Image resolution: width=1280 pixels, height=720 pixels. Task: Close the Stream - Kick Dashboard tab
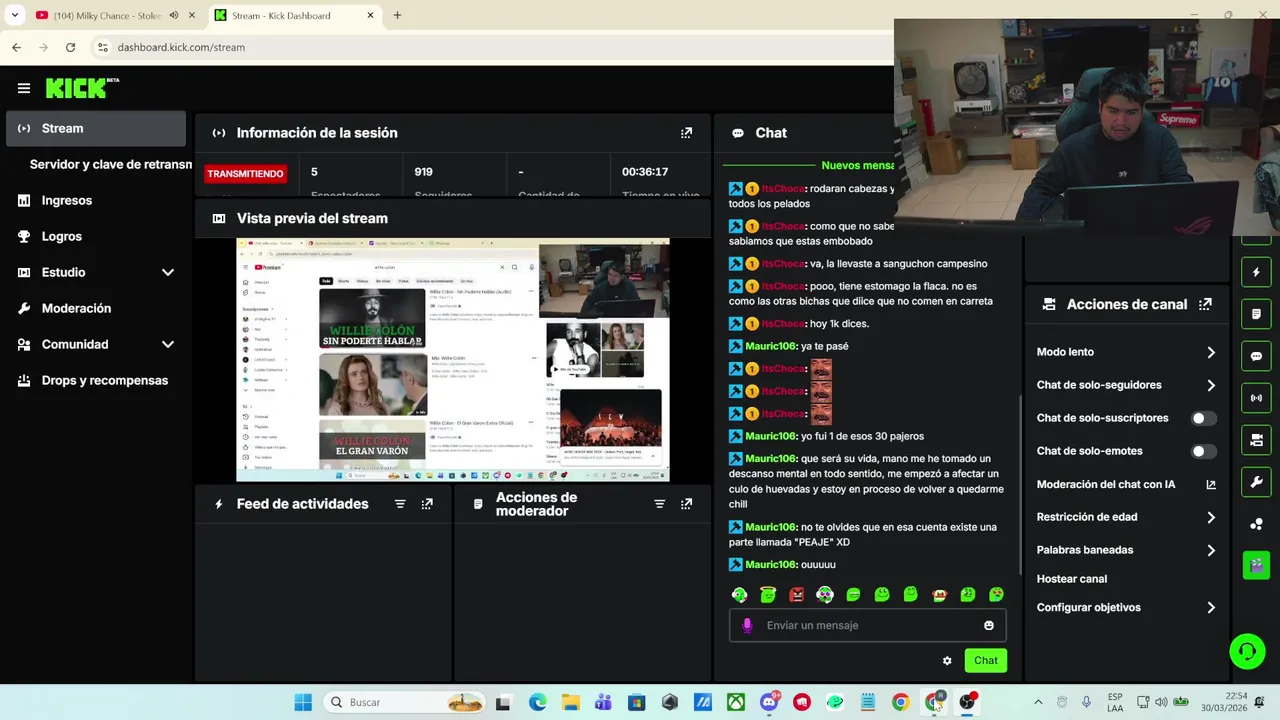(370, 15)
